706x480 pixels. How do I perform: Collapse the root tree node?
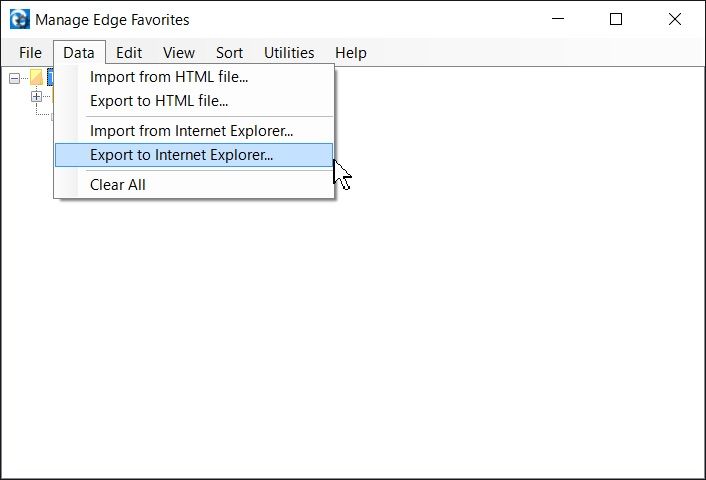coord(14,79)
